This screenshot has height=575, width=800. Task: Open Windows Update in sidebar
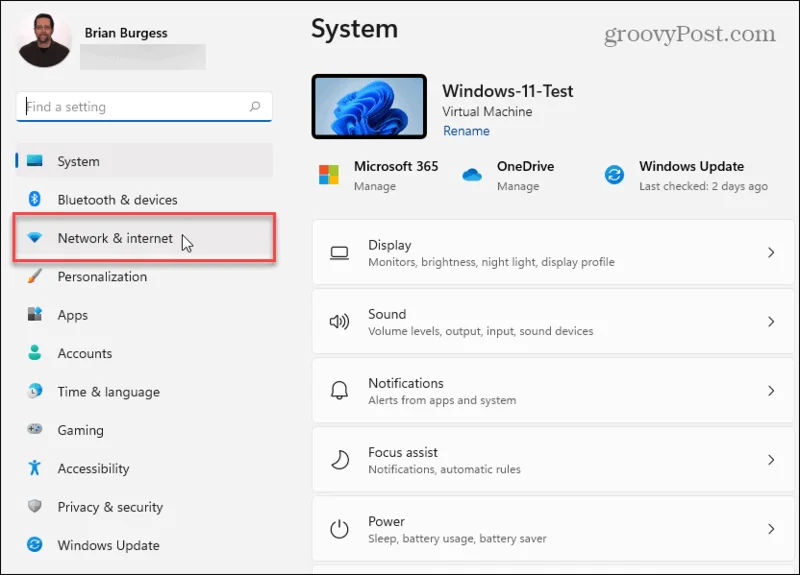coord(144,545)
